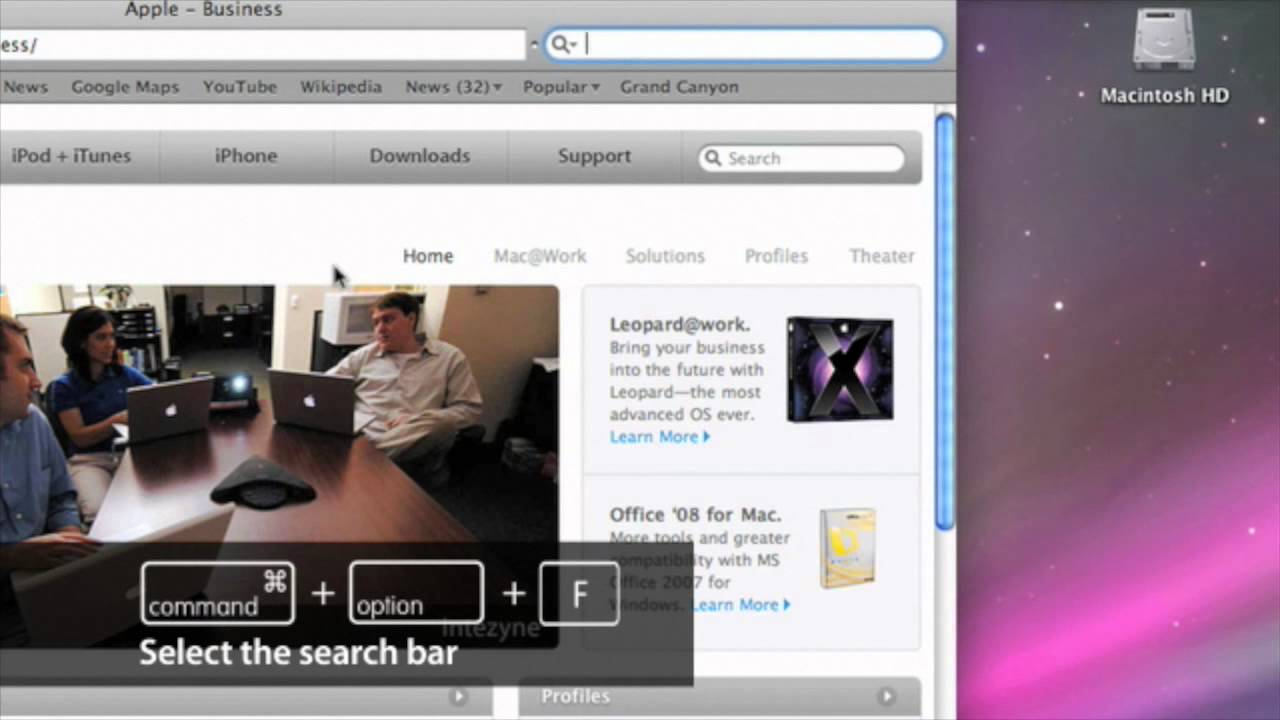Click the Office '08 for Mac. heading
The height and width of the screenshot is (720, 1280).
695,515
